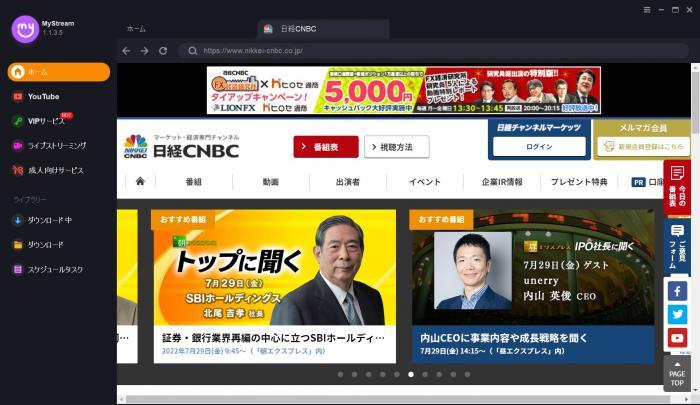Click the ログイン button

click(x=539, y=146)
